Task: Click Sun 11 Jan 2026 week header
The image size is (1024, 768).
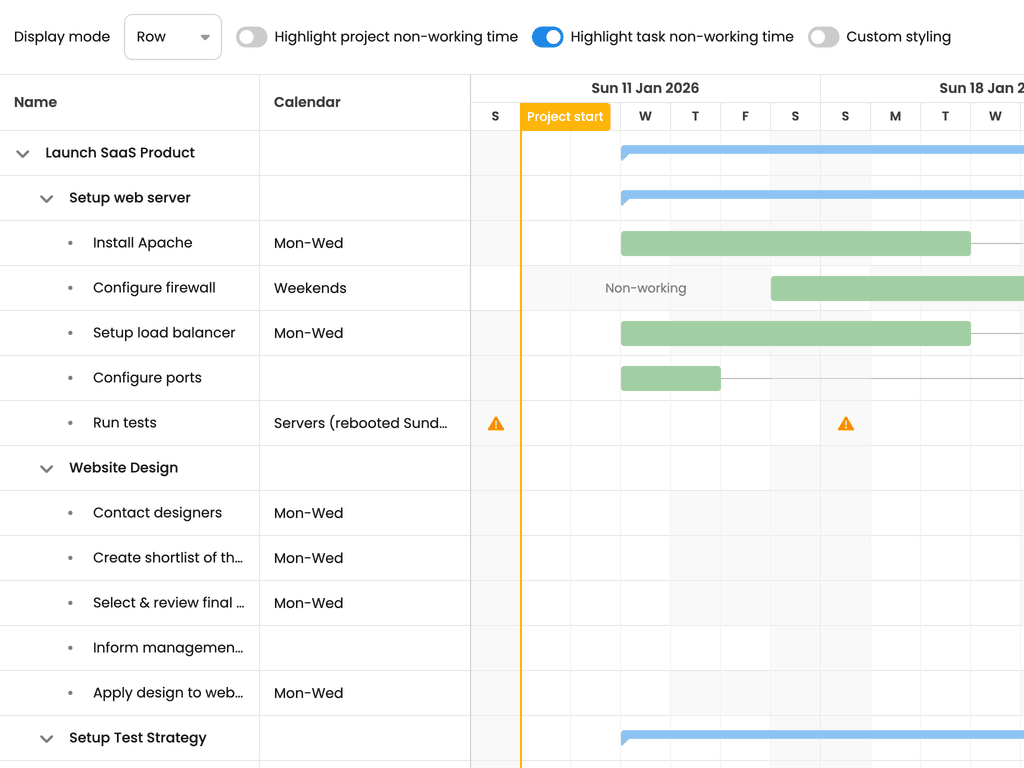Action: point(645,88)
